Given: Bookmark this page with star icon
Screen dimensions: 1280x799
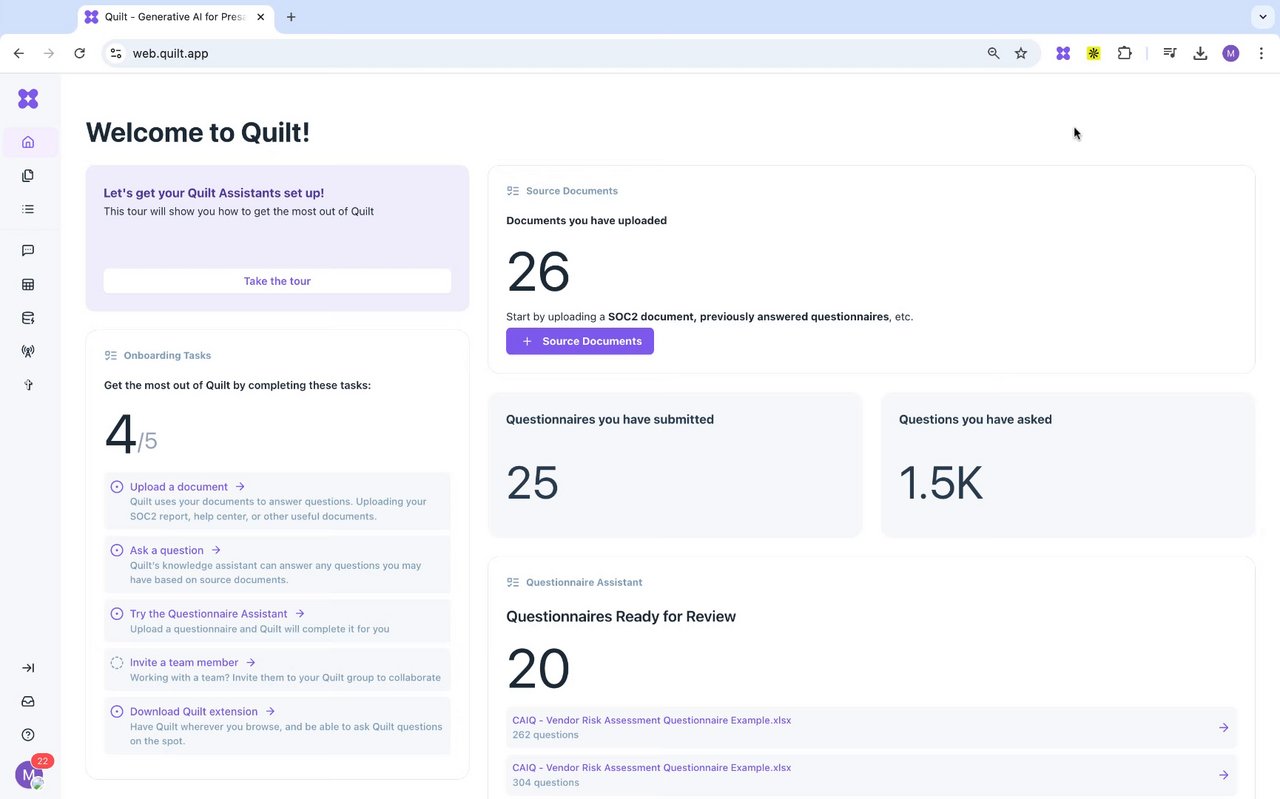Looking at the screenshot, I should pyautogui.click(x=1021, y=53).
